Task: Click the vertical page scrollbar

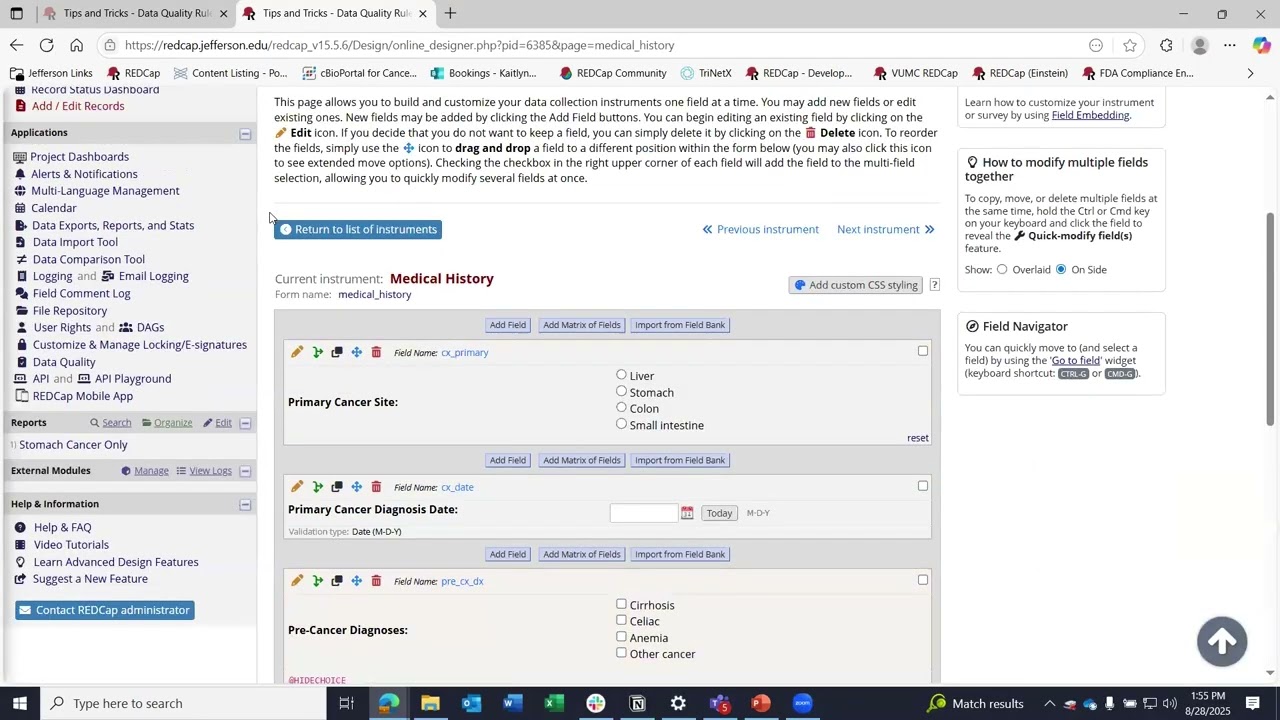Action: pos(1271,320)
